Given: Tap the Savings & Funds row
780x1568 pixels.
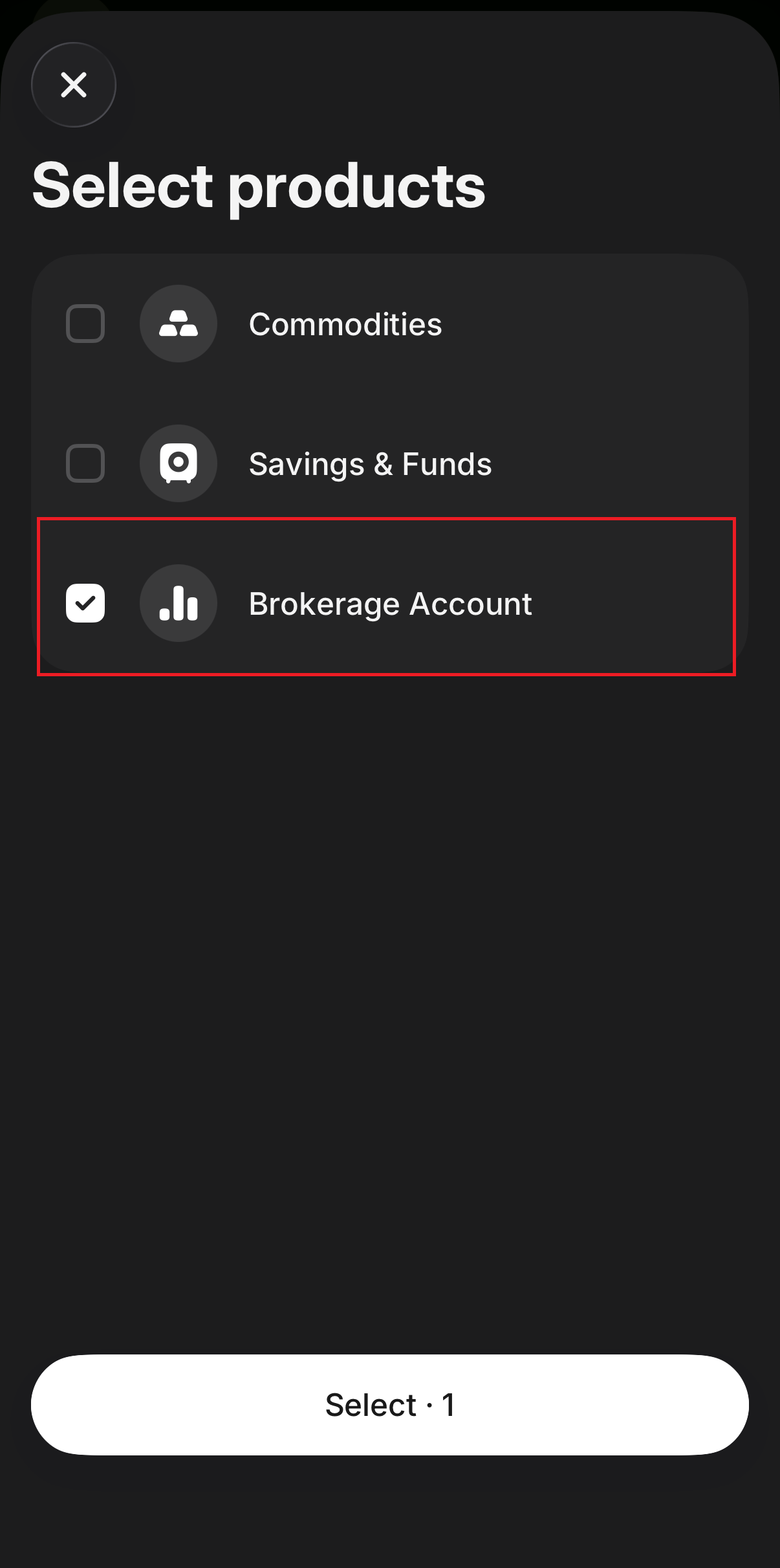Looking at the screenshot, I should click(388, 463).
